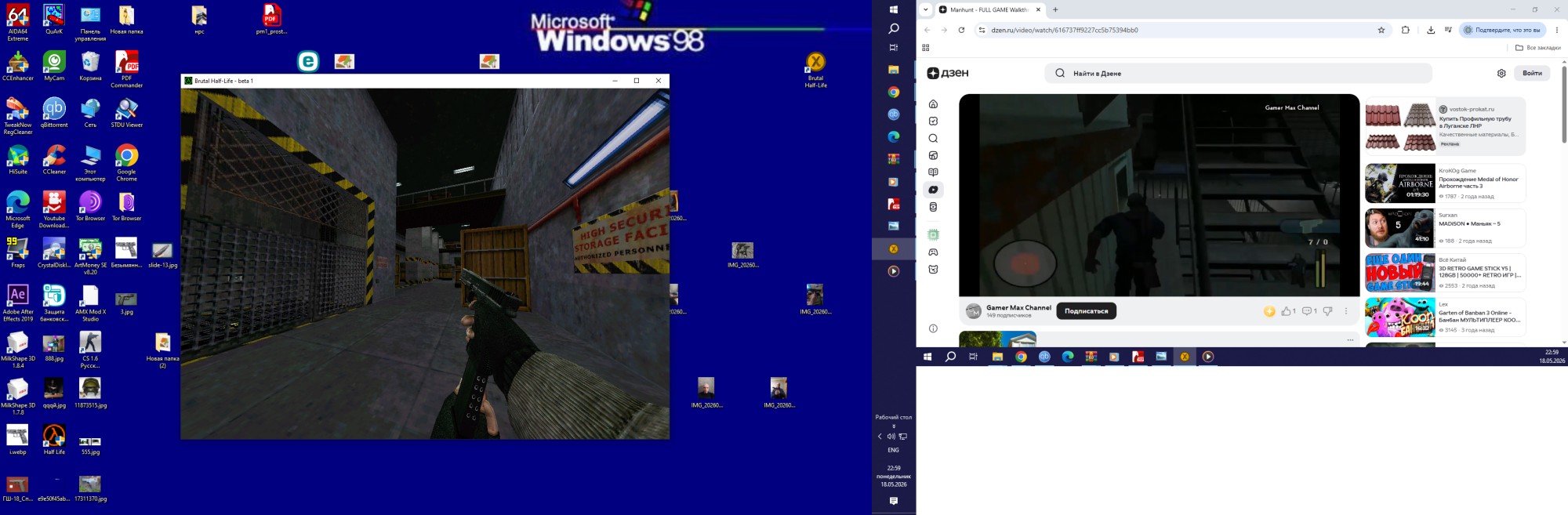
Task: Show hidden tray icons chevron
Action: click(x=880, y=437)
